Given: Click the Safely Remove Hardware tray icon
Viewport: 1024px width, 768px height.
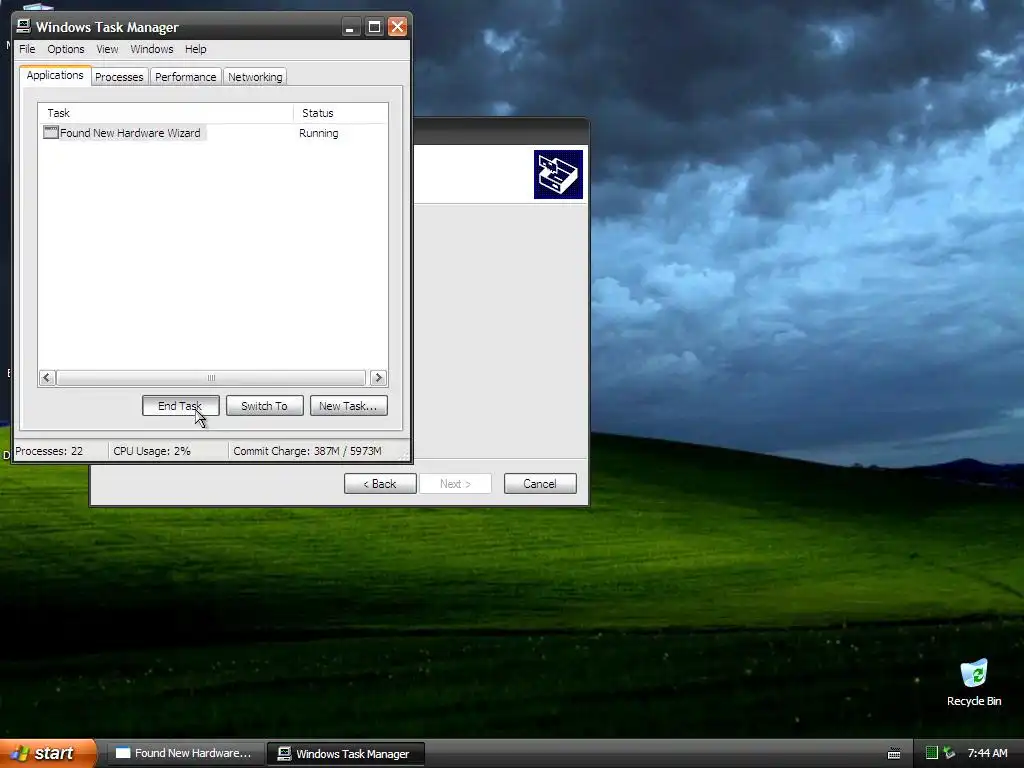Looking at the screenshot, I should [x=949, y=753].
